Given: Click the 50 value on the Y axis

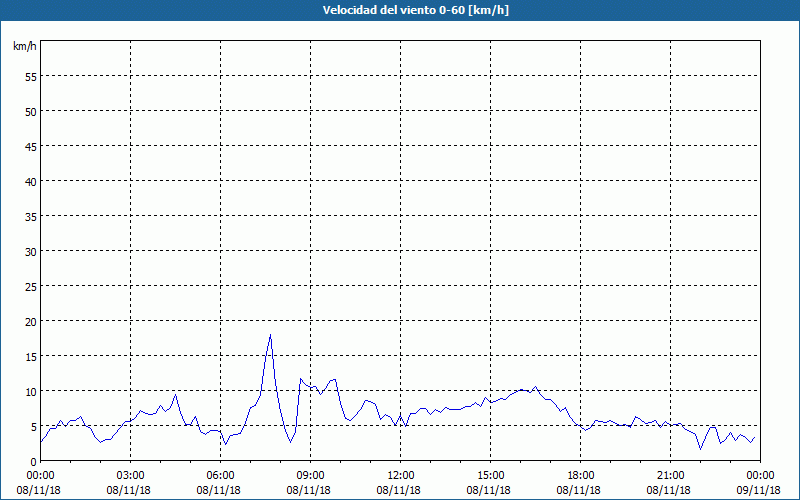Looking at the screenshot, I should pyautogui.click(x=31, y=111).
